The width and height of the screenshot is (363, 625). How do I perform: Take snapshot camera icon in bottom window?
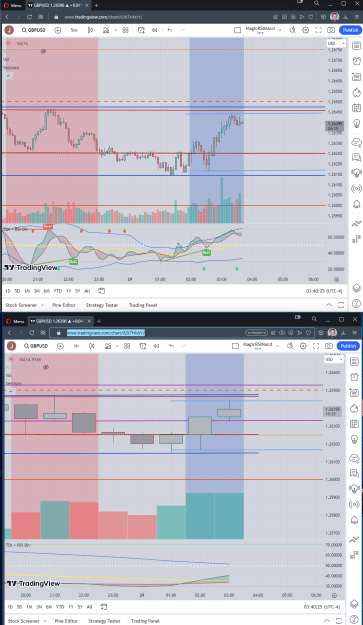click(x=329, y=346)
